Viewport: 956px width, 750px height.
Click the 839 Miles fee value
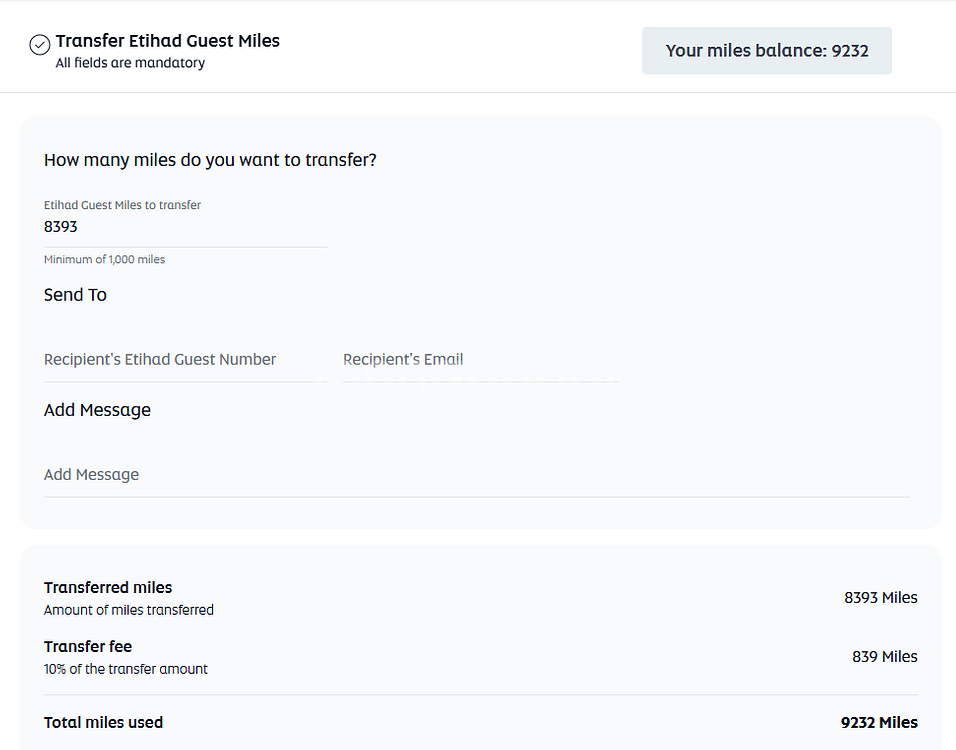click(x=884, y=657)
